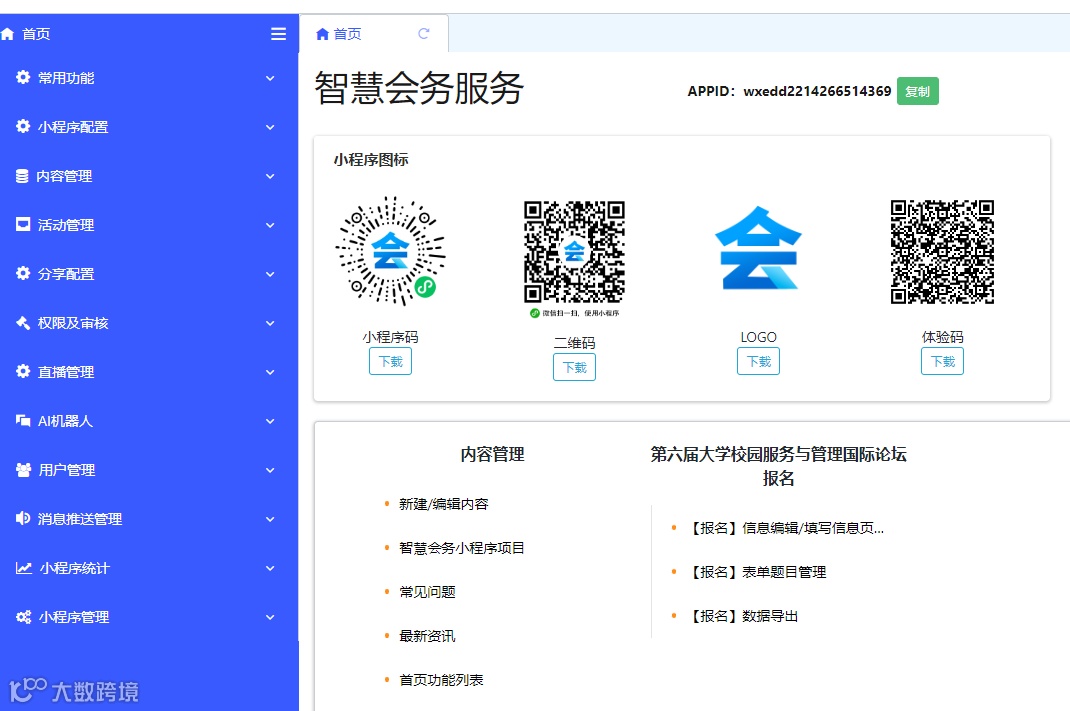Click the home icon in the 首页 tab
The height and width of the screenshot is (711, 1070).
323,34
